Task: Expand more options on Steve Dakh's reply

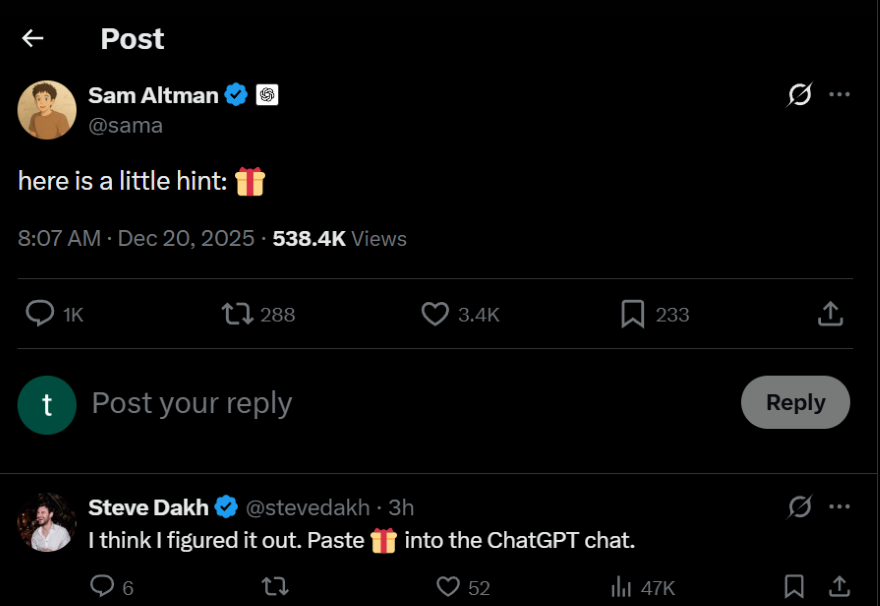Action: pos(840,508)
